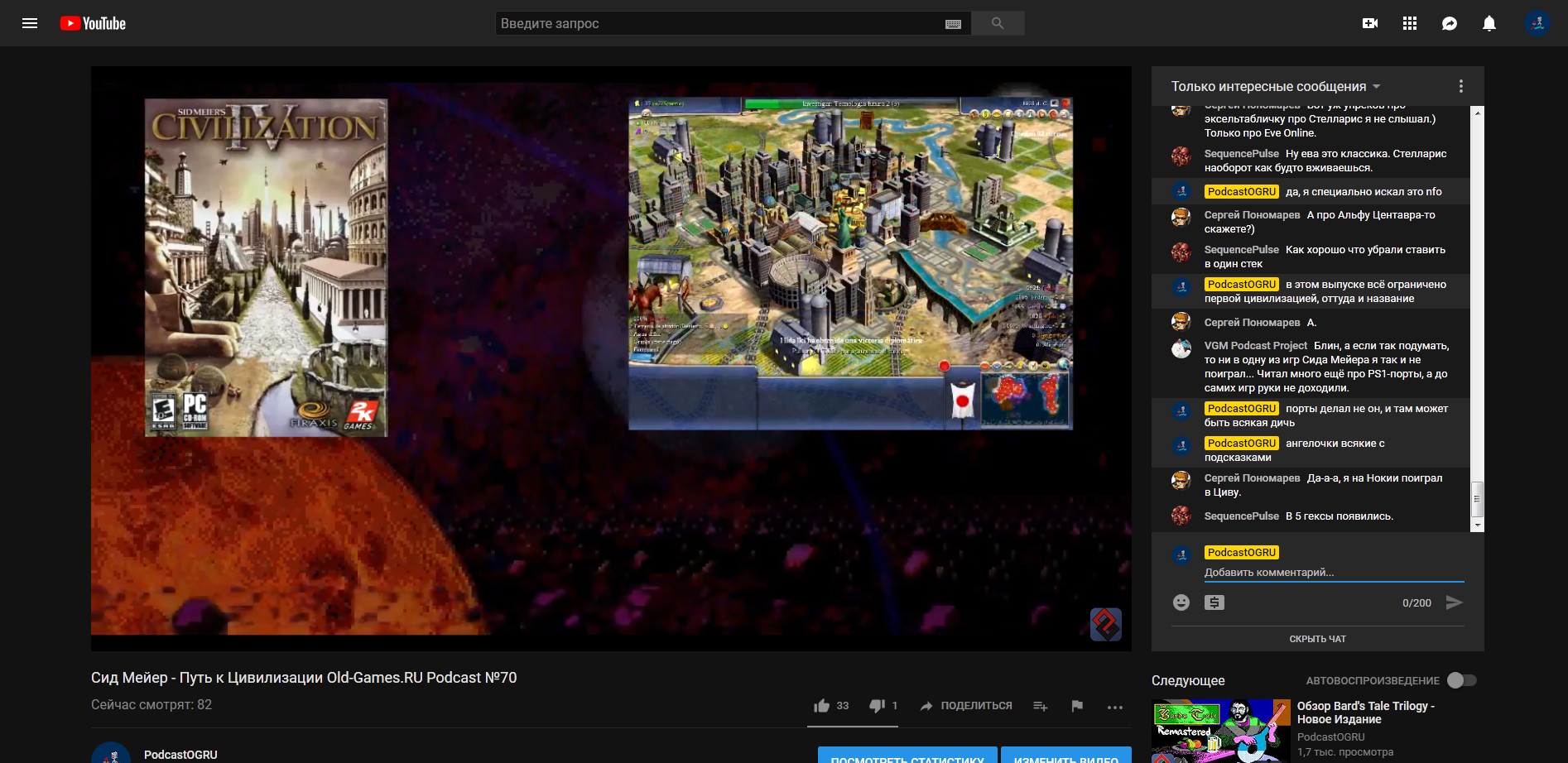Click SequencePulse avatar beside 'Ну ева это классика'
Image resolution: width=1568 pixels, height=763 pixels.
(x=1181, y=156)
